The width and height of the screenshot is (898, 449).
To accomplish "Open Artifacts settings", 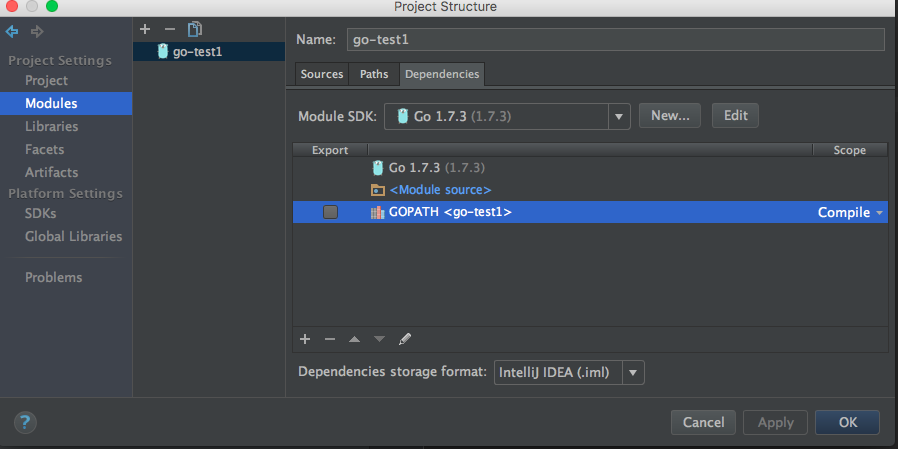I will 52,172.
